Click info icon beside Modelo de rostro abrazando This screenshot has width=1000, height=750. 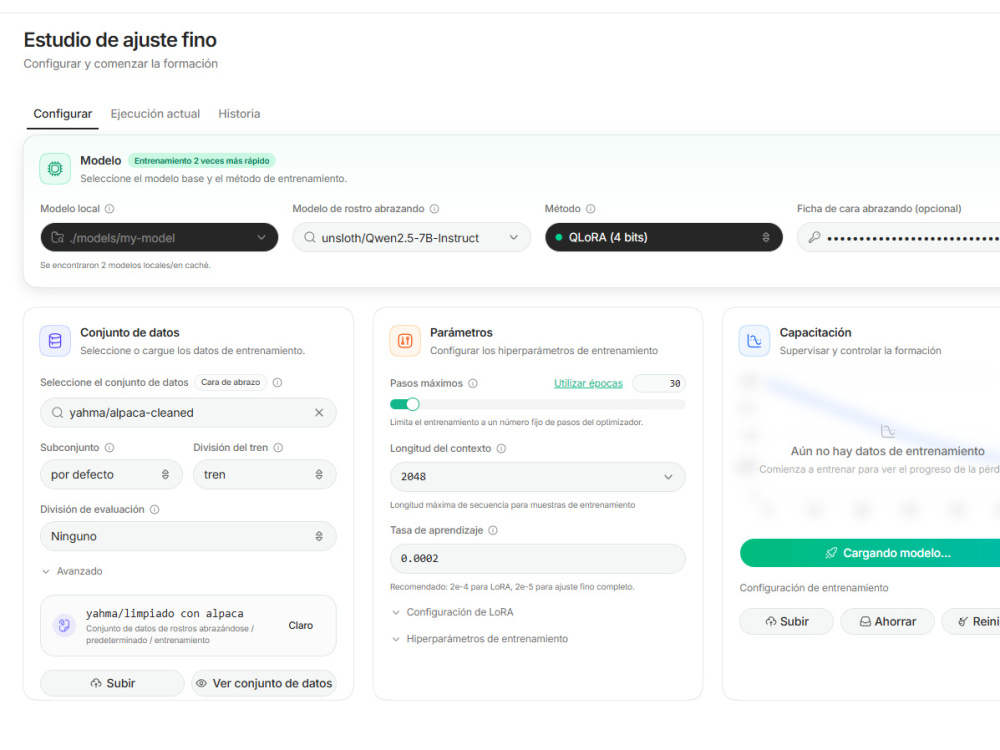click(434, 209)
